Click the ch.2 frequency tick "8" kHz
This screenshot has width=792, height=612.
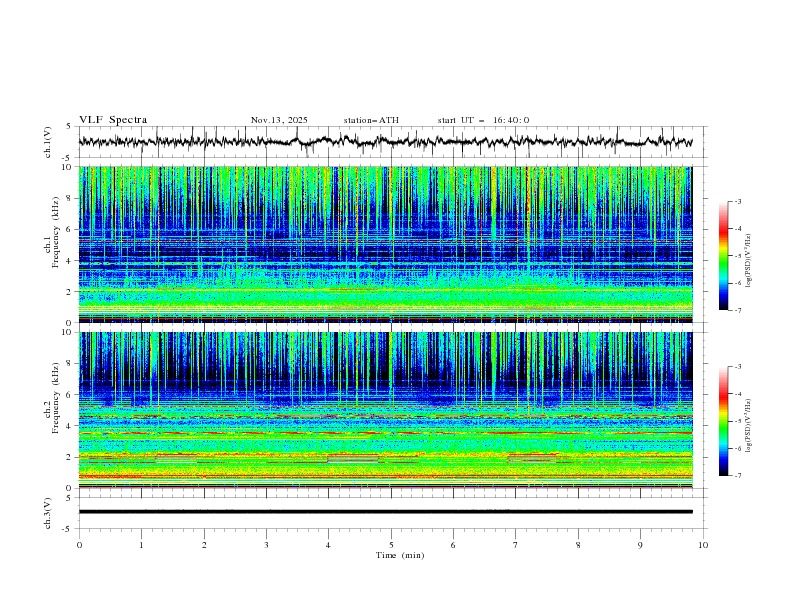(x=71, y=364)
